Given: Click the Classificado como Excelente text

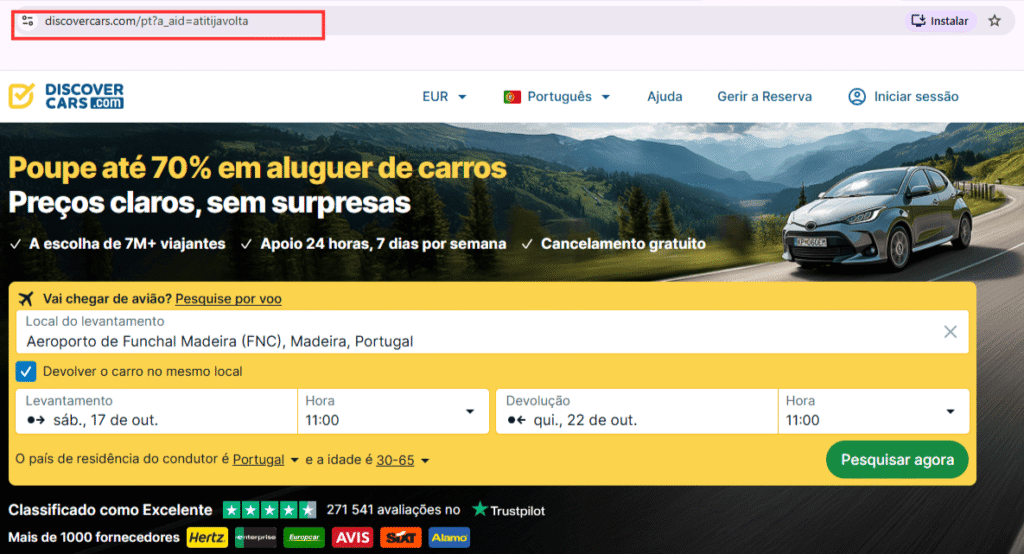Looking at the screenshot, I should [x=110, y=510].
